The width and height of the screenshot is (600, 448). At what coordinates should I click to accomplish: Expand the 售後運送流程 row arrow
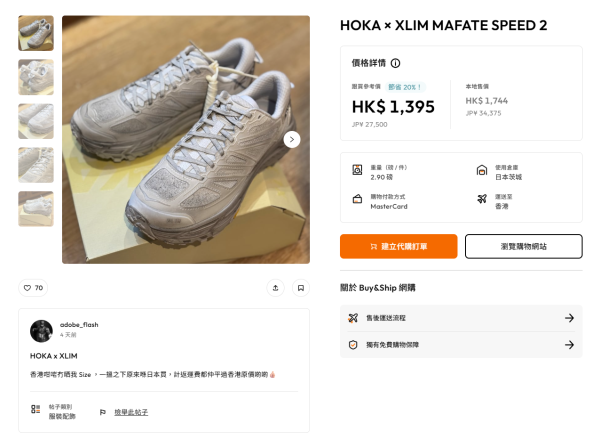coord(569,318)
